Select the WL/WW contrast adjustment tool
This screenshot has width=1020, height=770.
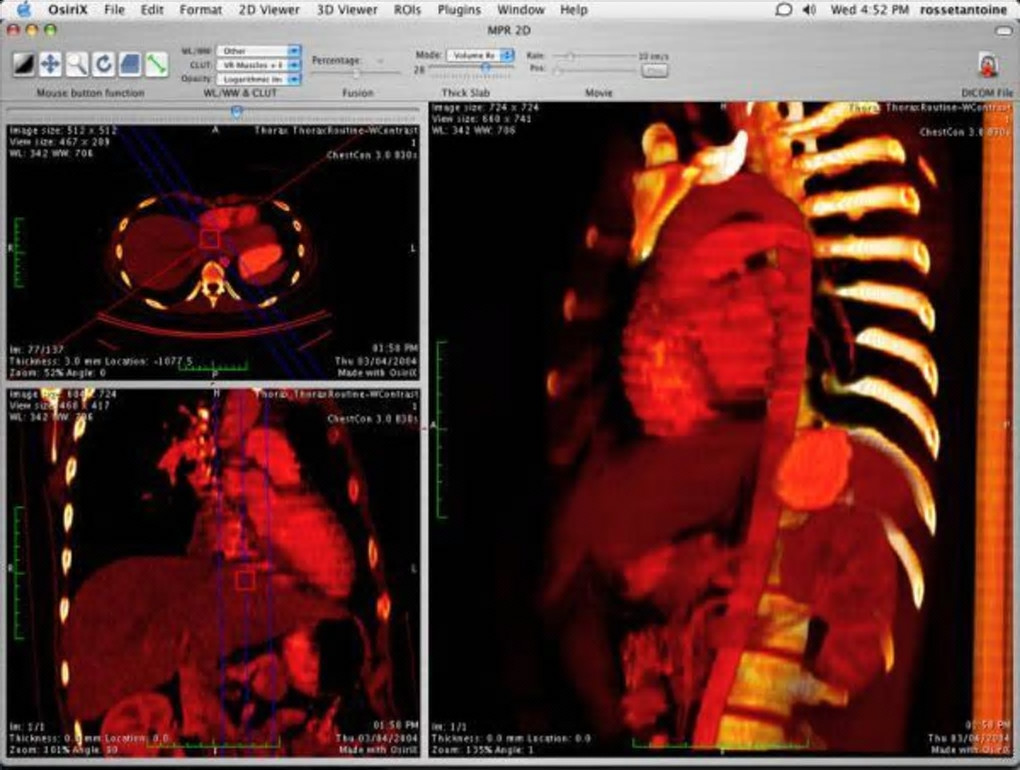pos(23,64)
